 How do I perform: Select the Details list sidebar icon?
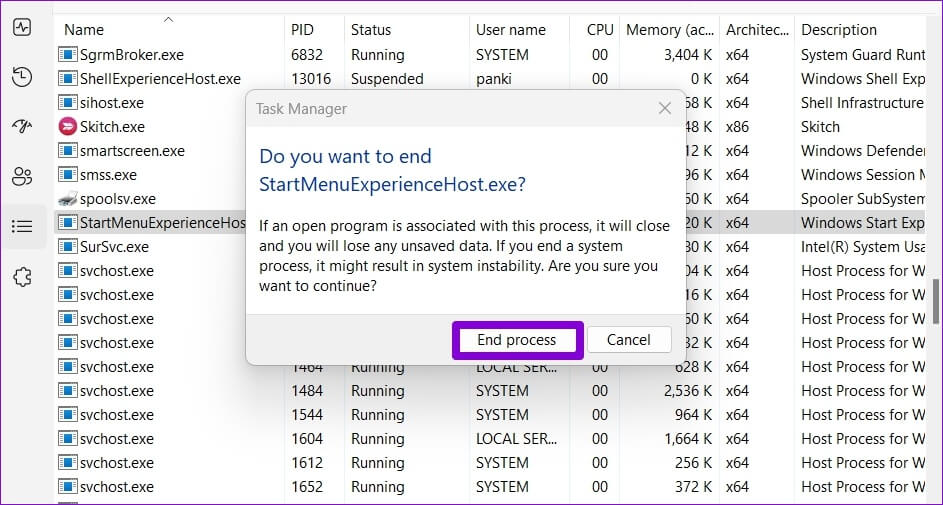point(22,227)
